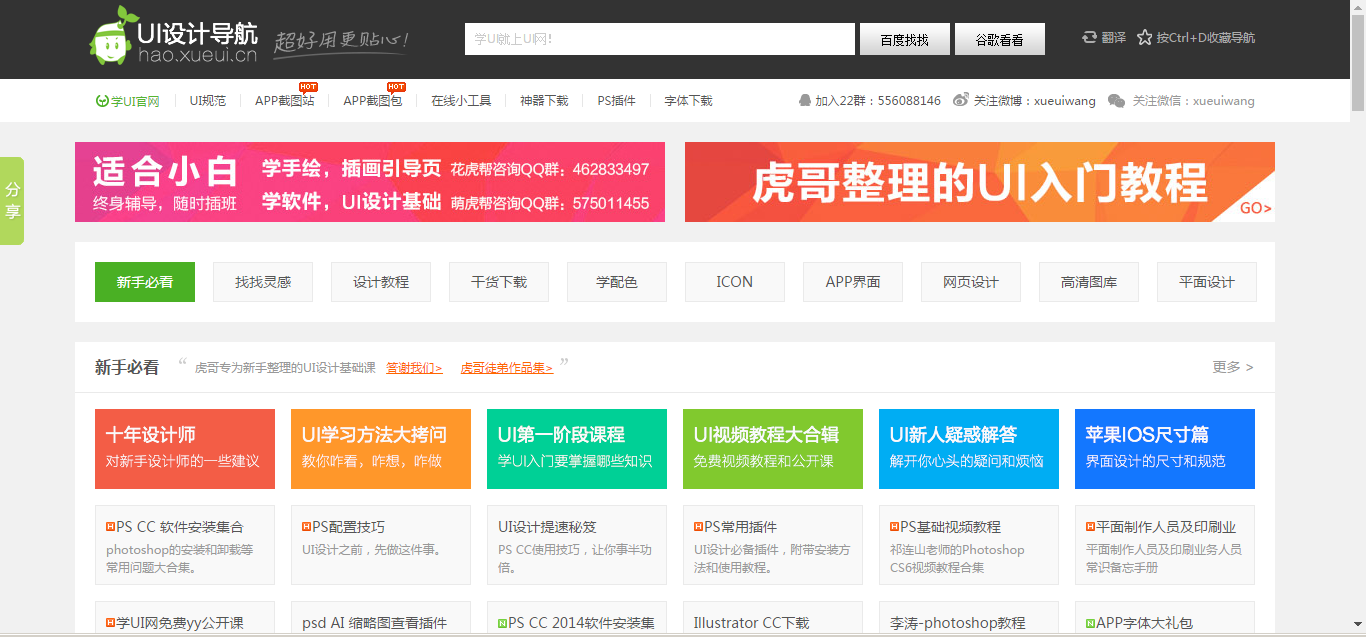Open the 苹果IOS尺寸篇 card
The height and width of the screenshot is (637, 1366).
[x=1165, y=449]
